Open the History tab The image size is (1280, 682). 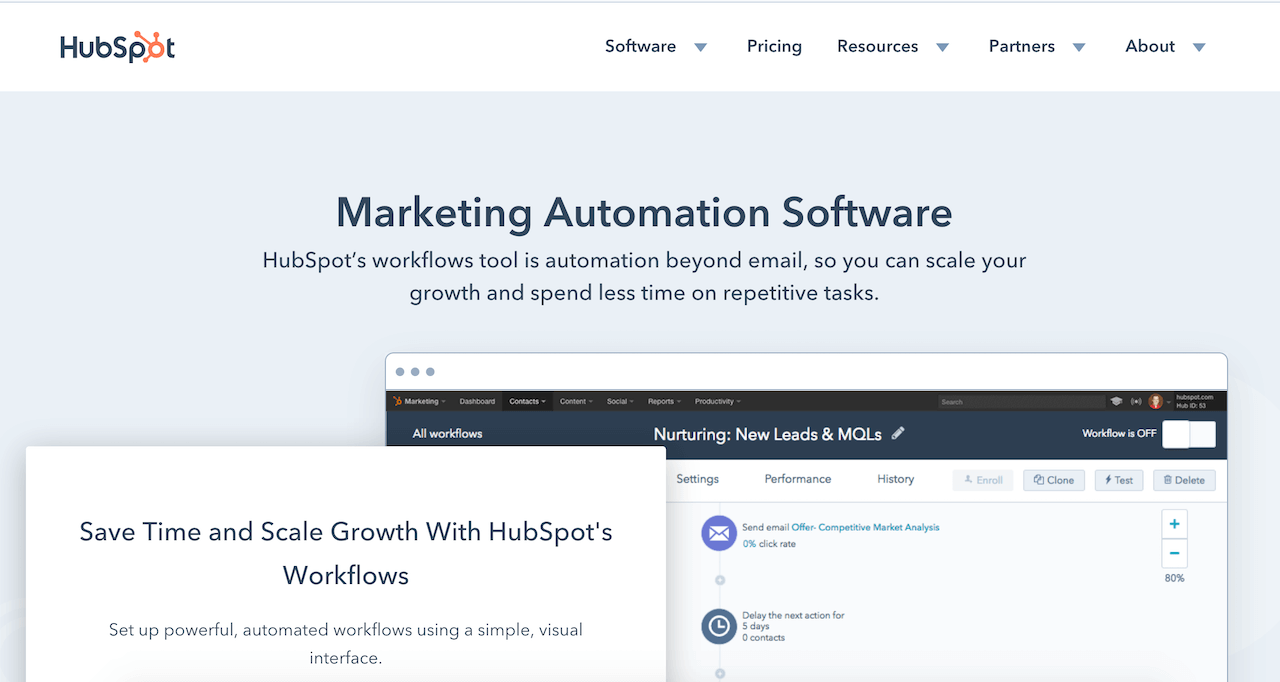pos(896,479)
